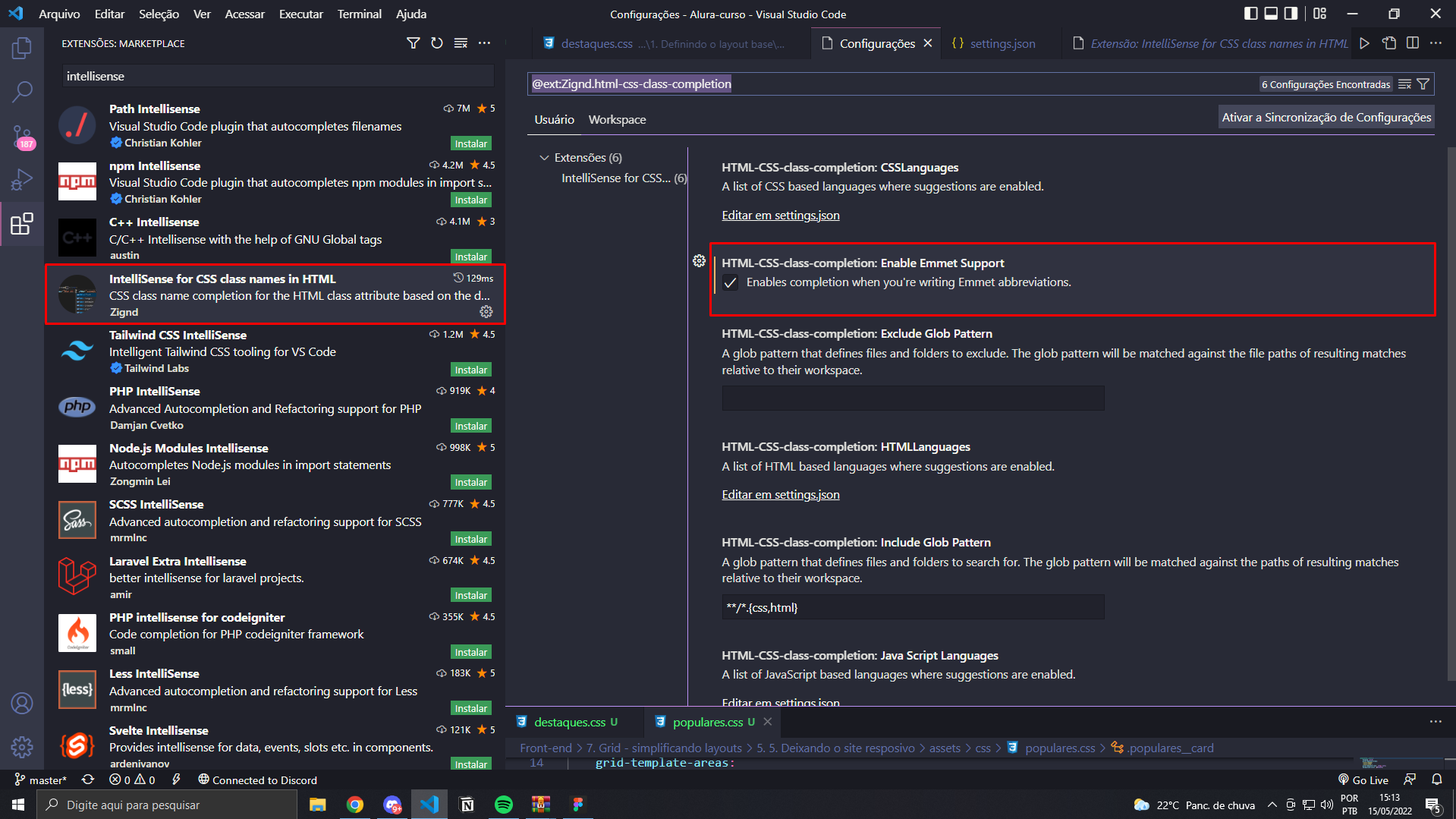Open the Extensions view icon
This screenshot has width=1456, height=819.
pyautogui.click(x=22, y=224)
